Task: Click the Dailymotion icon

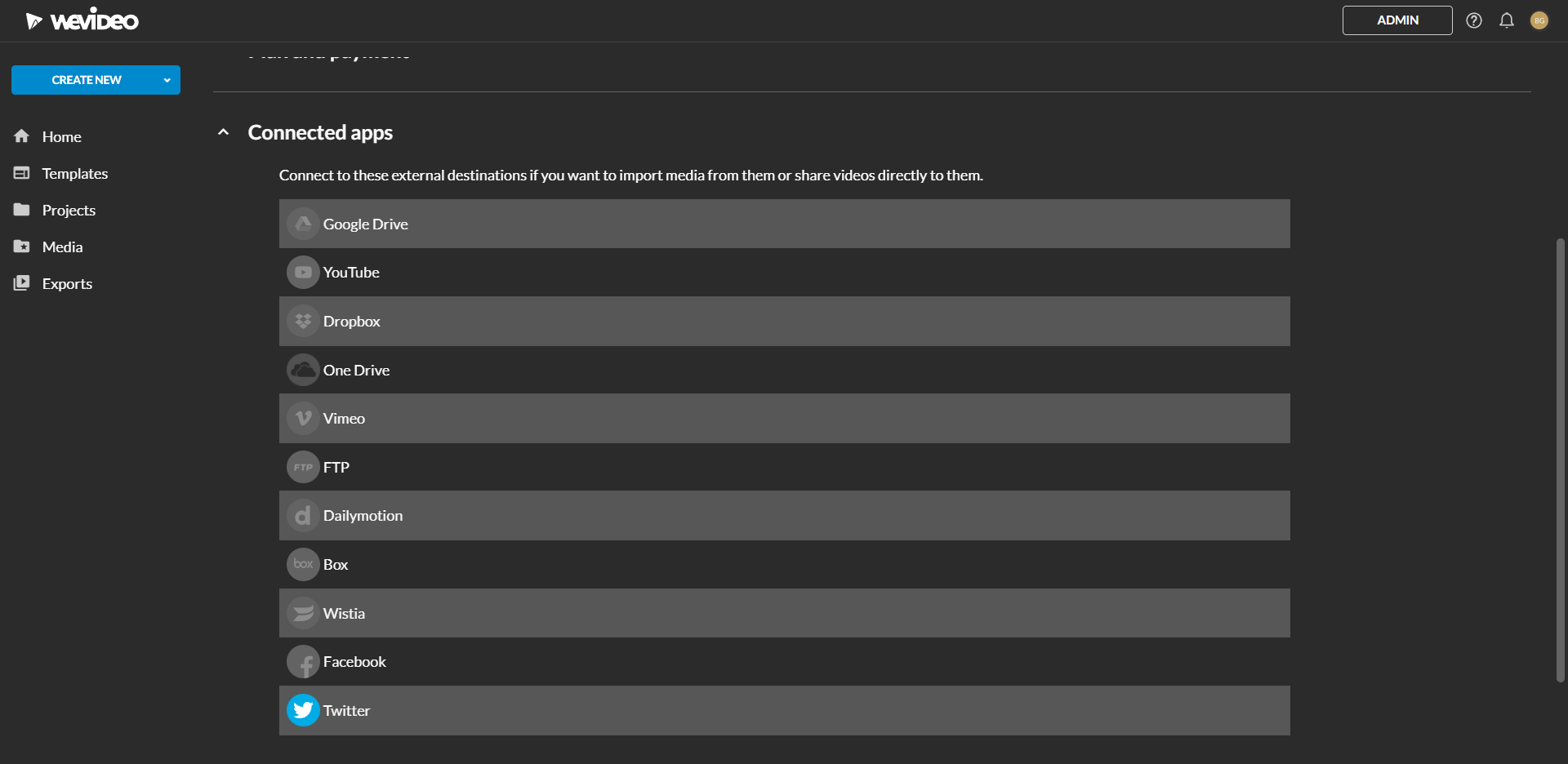Action: coord(303,515)
